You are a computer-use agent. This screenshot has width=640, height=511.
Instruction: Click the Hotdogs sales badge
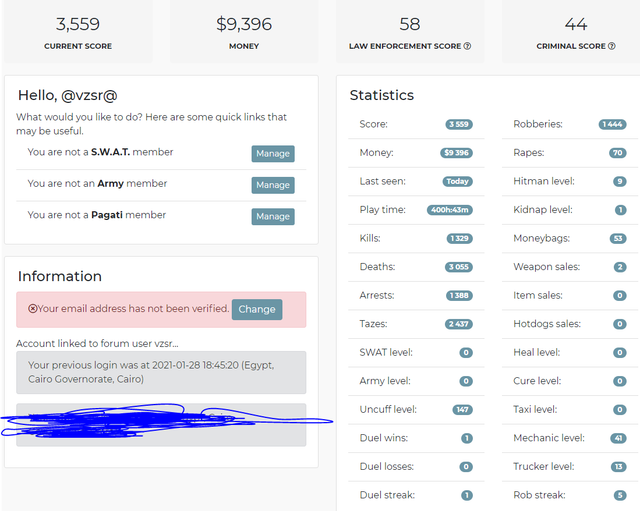pos(620,324)
